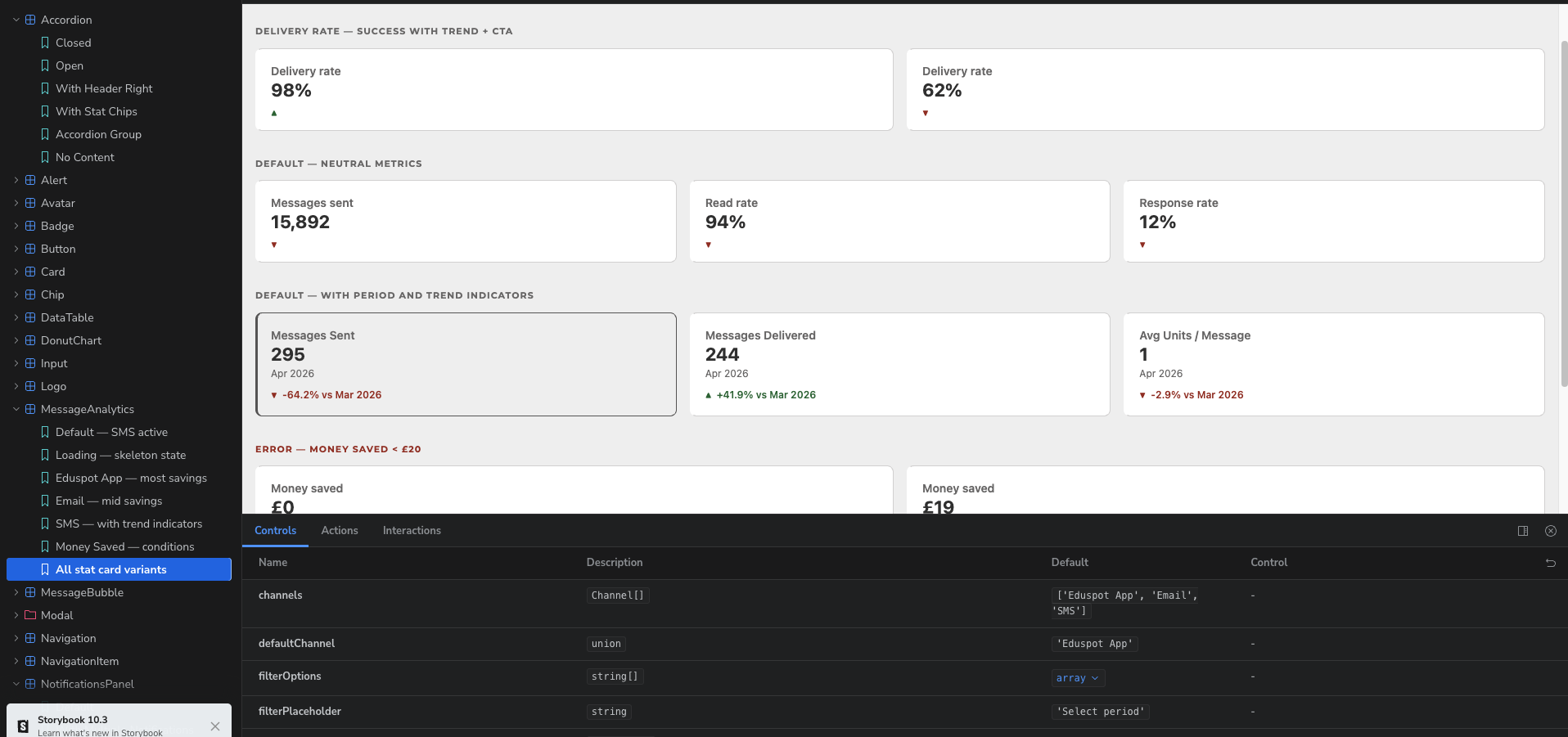Open the Open accordion story
Viewport: 1568px width, 737px height.
69,65
